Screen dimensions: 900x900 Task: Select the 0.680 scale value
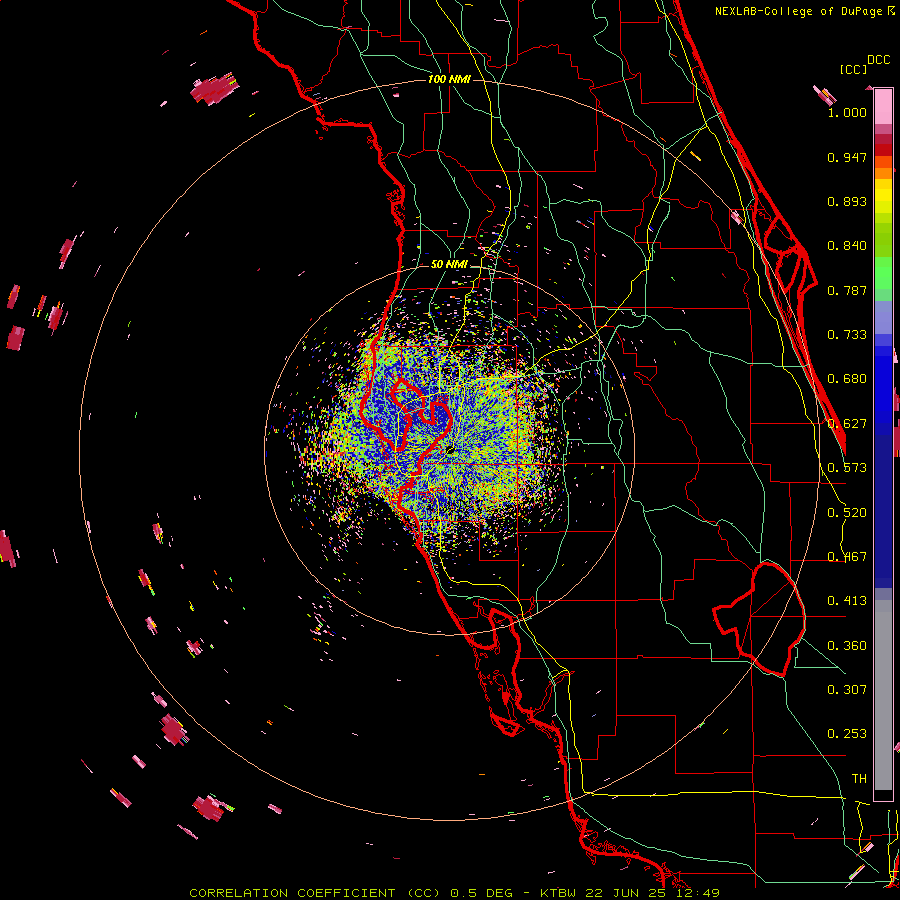[847, 379]
